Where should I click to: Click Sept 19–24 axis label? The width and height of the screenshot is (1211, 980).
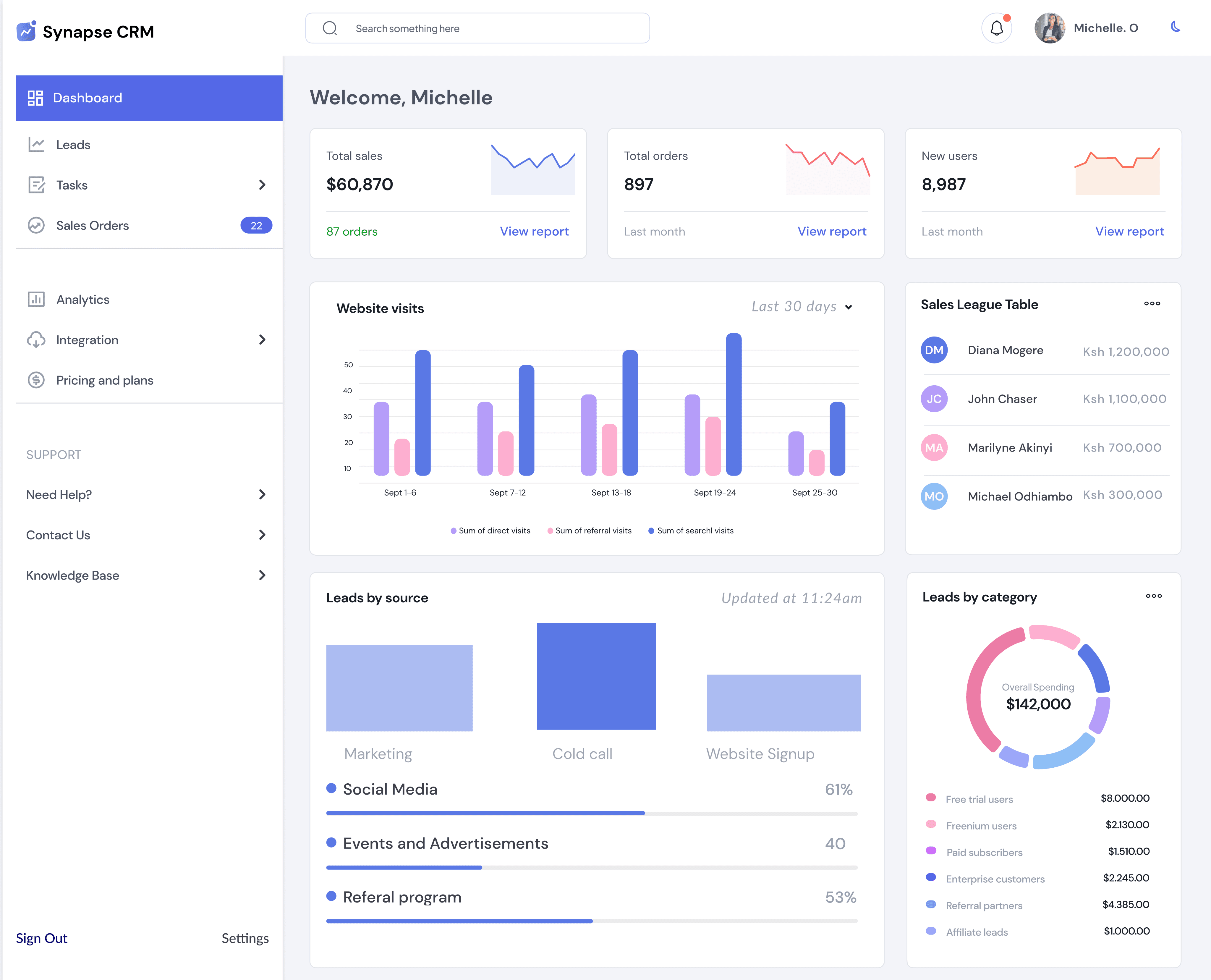pos(714,493)
